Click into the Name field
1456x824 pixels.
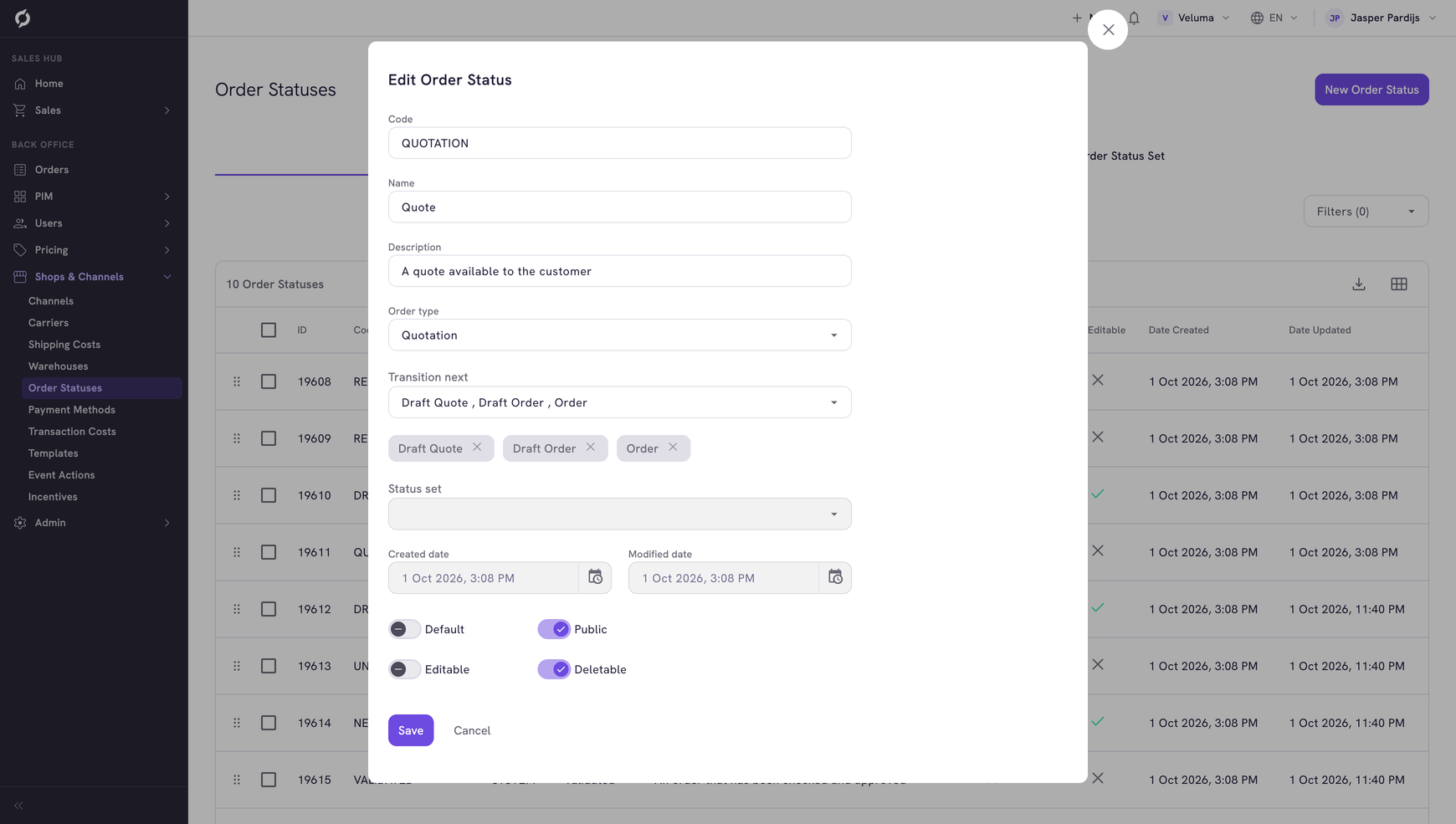coord(620,207)
